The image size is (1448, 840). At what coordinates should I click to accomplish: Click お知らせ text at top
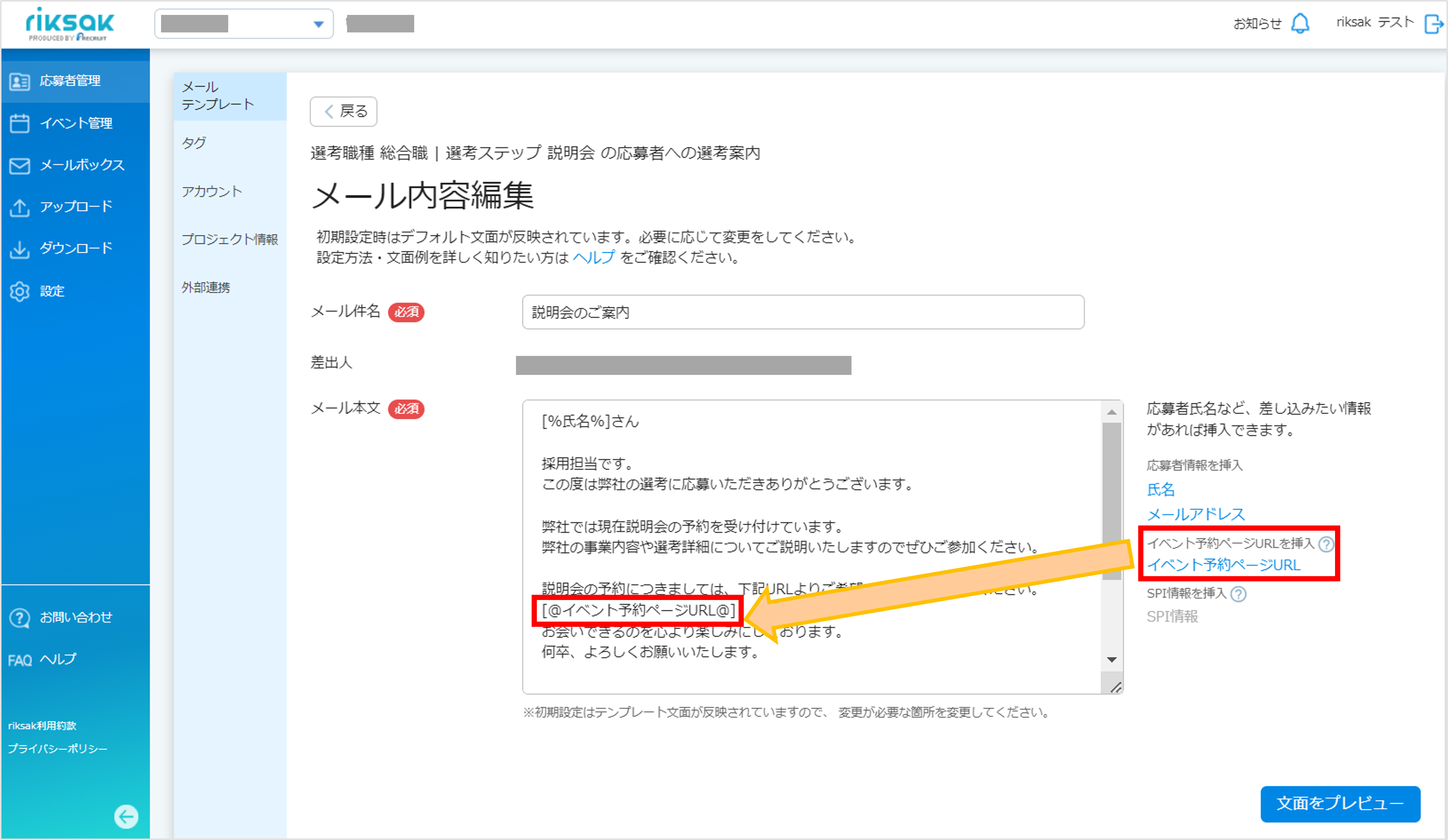click(1257, 23)
